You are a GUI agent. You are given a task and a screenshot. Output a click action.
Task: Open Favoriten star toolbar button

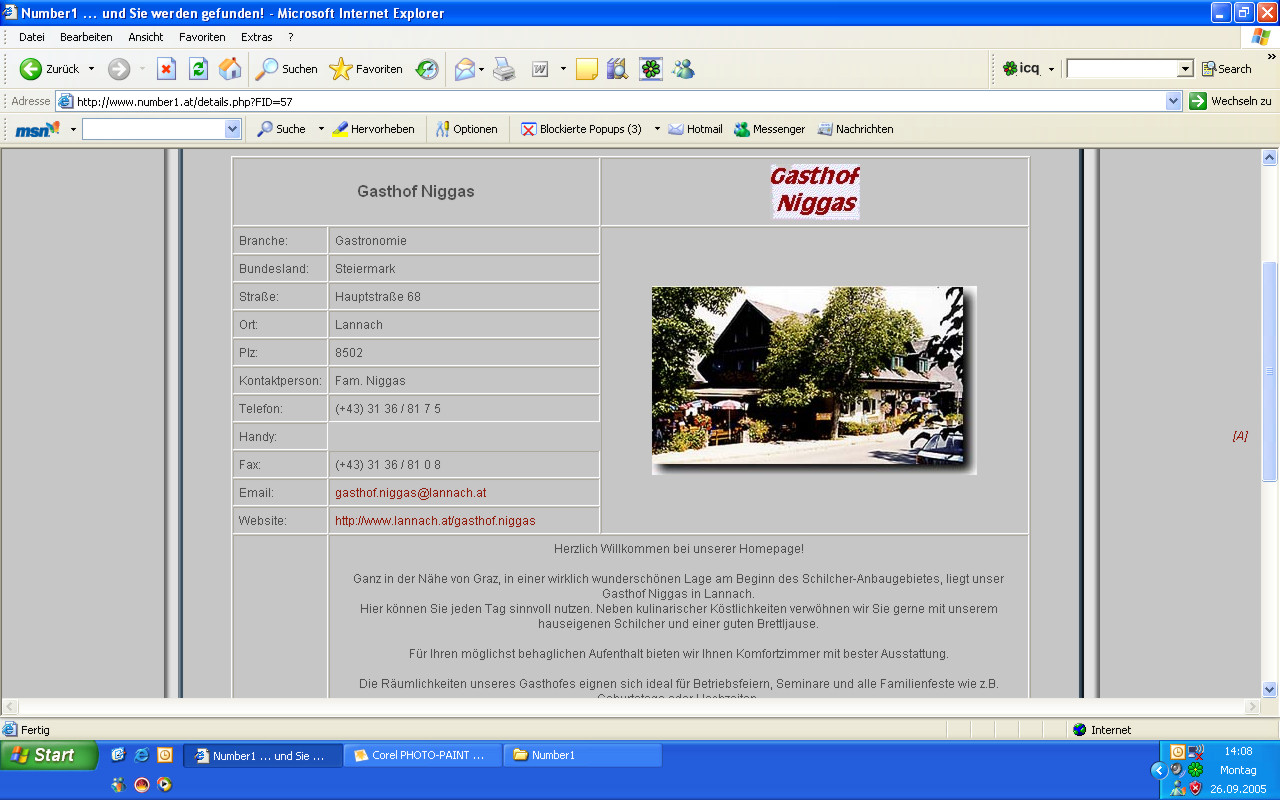(x=366, y=69)
